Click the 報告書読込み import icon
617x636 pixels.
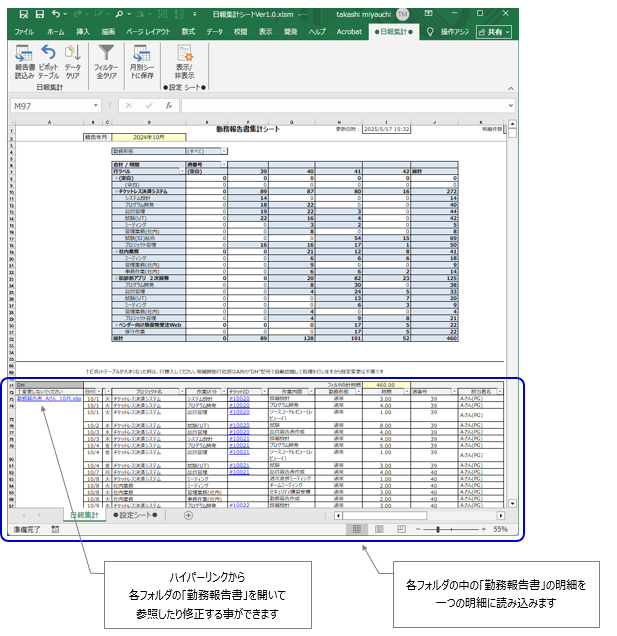pyautogui.click(x=24, y=53)
